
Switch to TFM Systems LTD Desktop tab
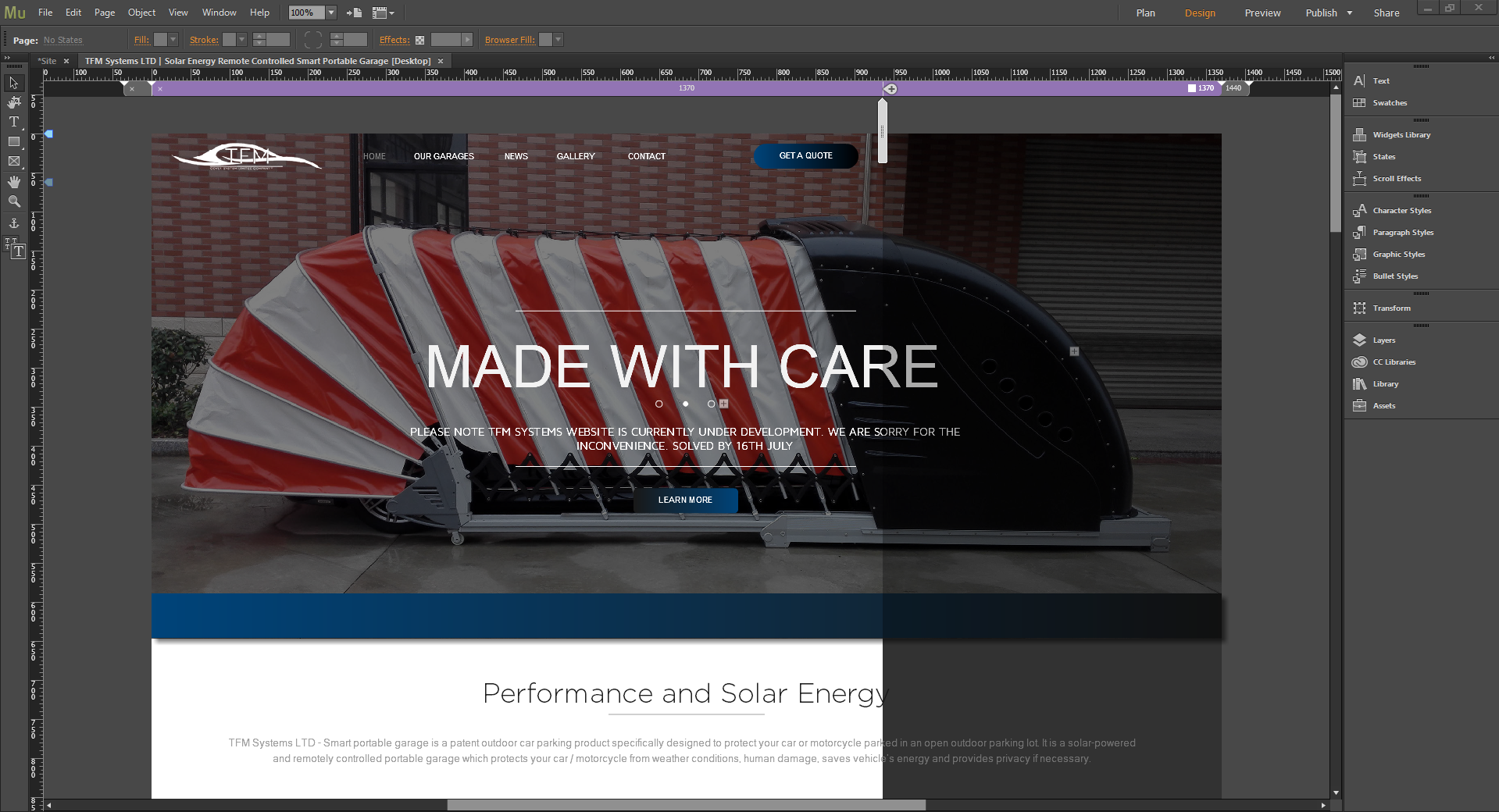258,61
